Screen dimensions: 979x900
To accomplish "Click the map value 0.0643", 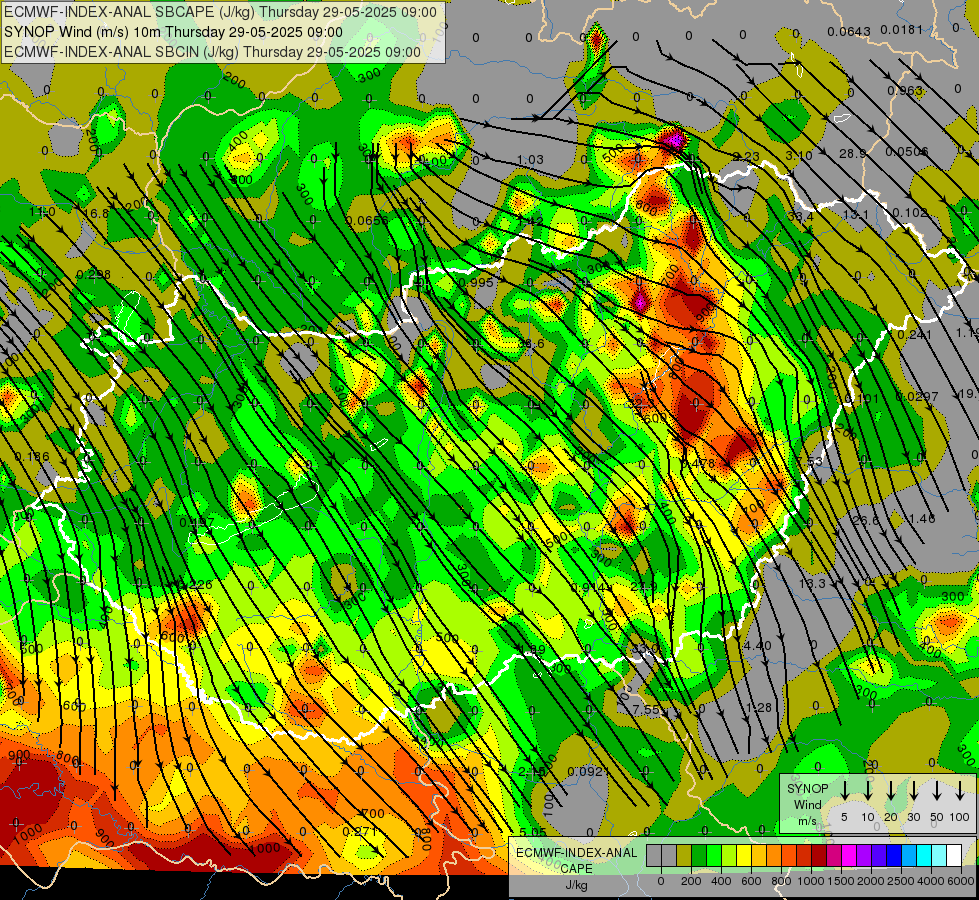I will pyautogui.click(x=849, y=32).
